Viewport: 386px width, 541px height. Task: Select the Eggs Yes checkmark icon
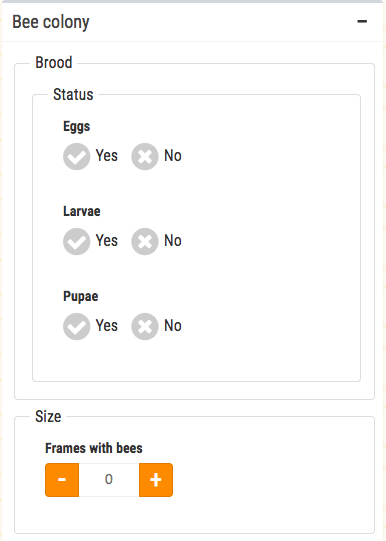click(76, 156)
